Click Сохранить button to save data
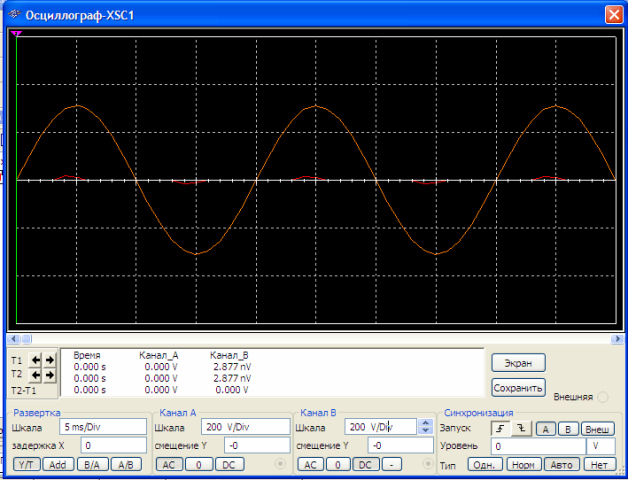Image resolution: width=628 pixels, height=480 pixels. (x=518, y=388)
